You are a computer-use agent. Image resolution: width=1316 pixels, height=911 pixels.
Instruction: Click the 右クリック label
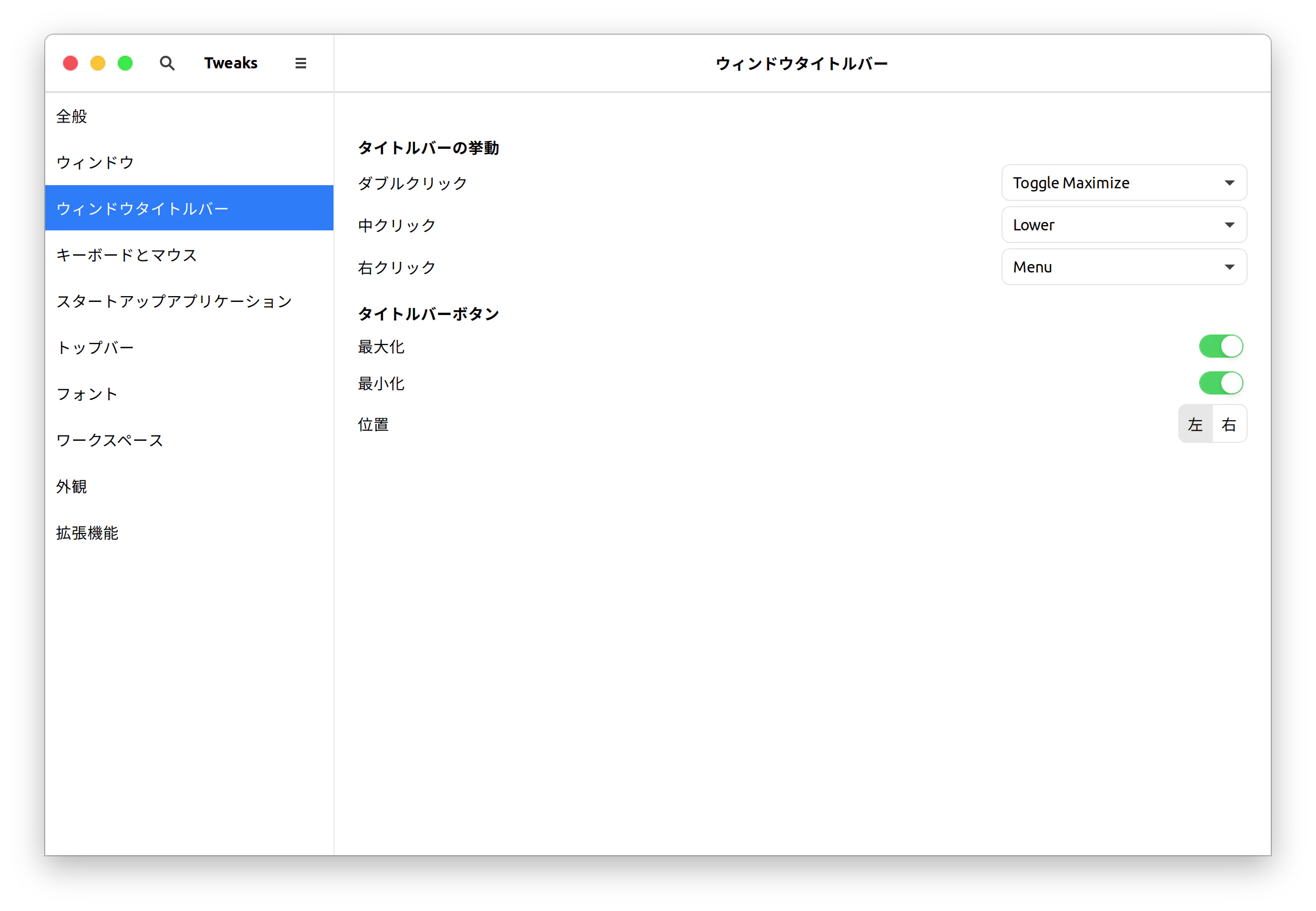(397, 268)
